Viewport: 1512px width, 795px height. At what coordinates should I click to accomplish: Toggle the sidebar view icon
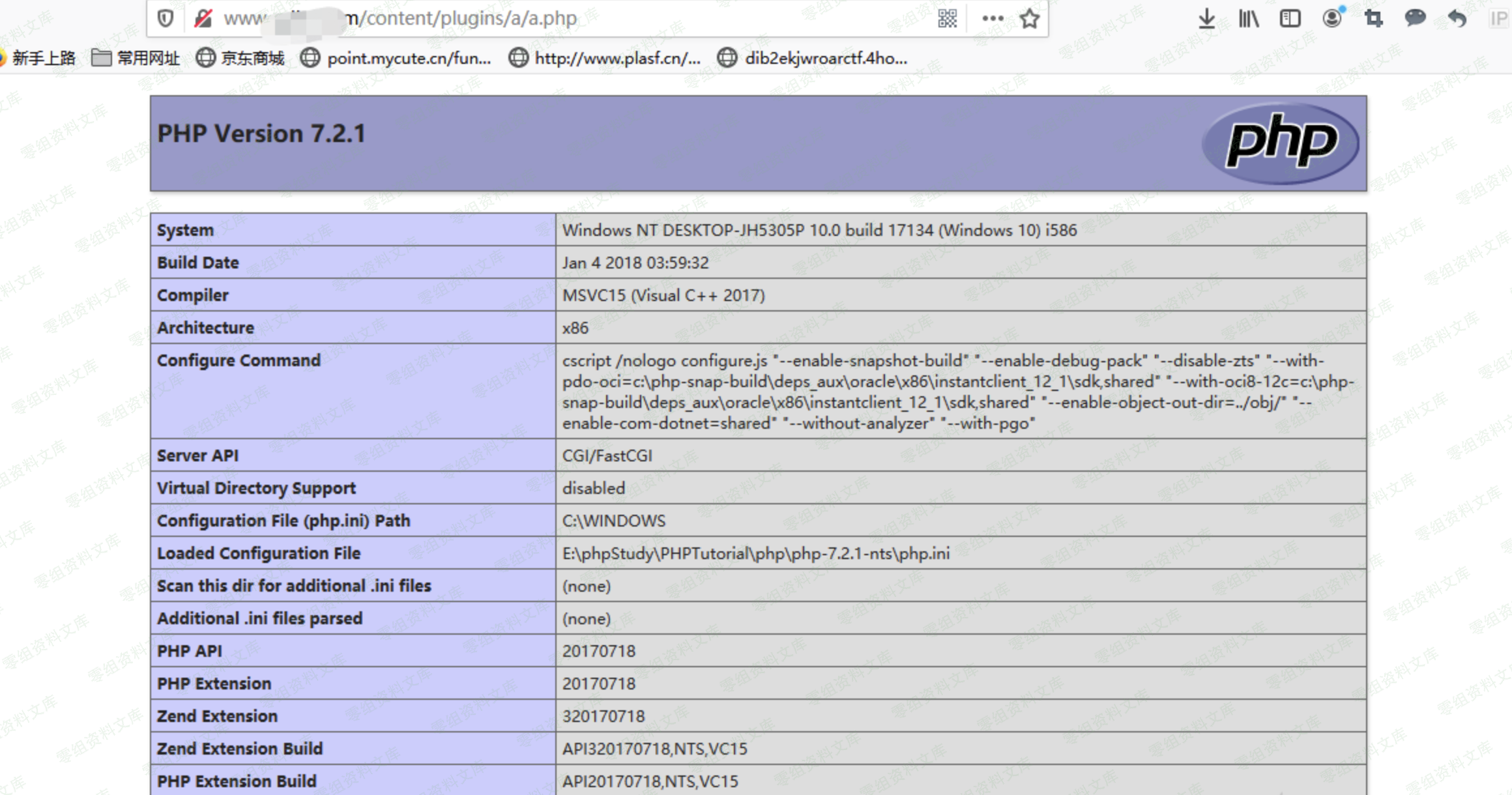pos(1290,18)
